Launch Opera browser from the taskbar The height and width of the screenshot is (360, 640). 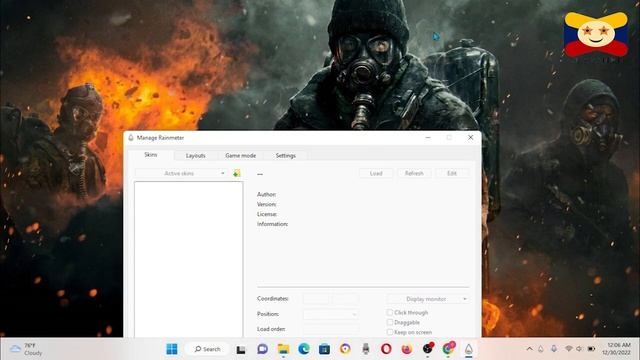click(386, 349)
